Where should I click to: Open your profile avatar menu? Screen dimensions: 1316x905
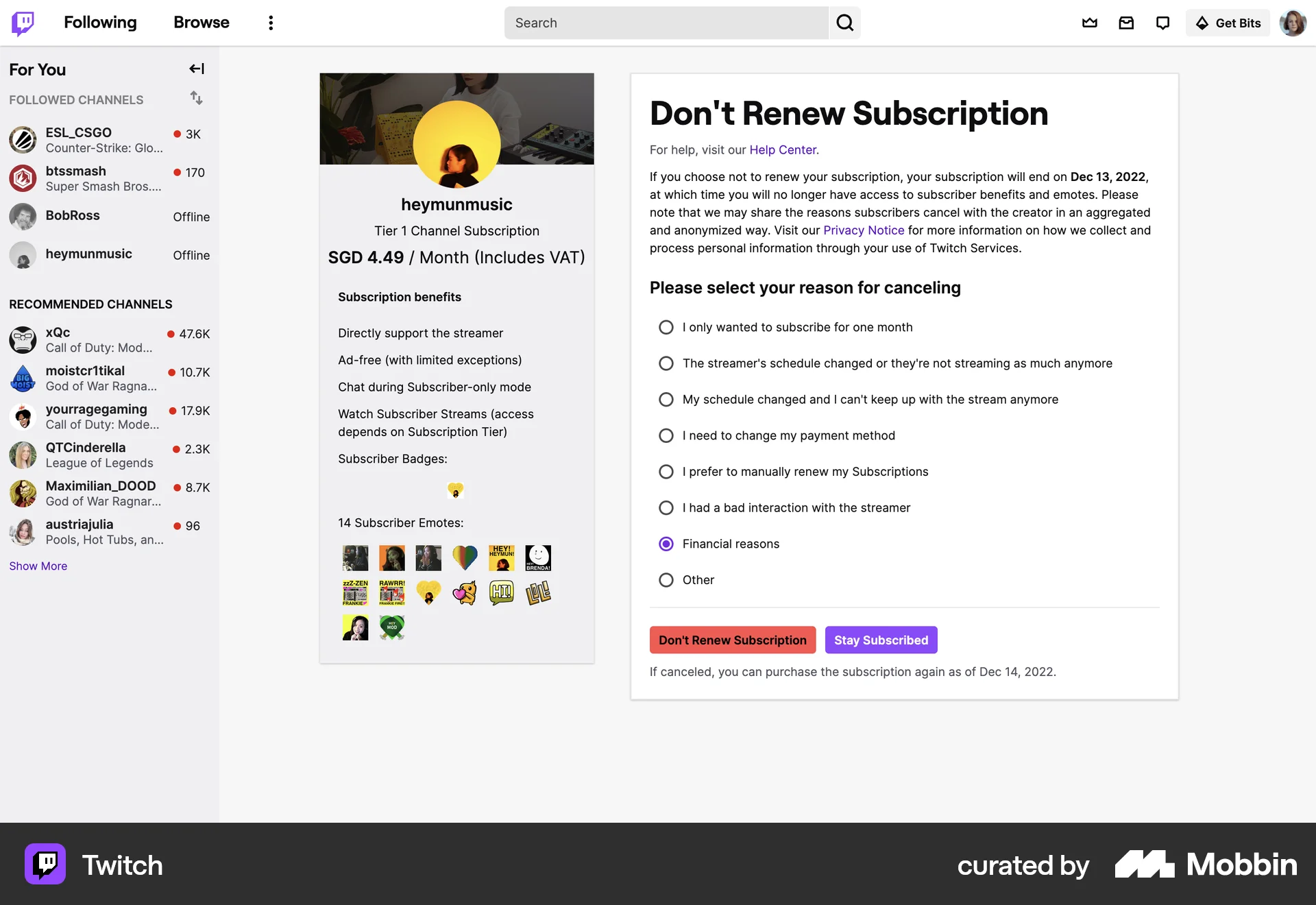click(1293, 23)
